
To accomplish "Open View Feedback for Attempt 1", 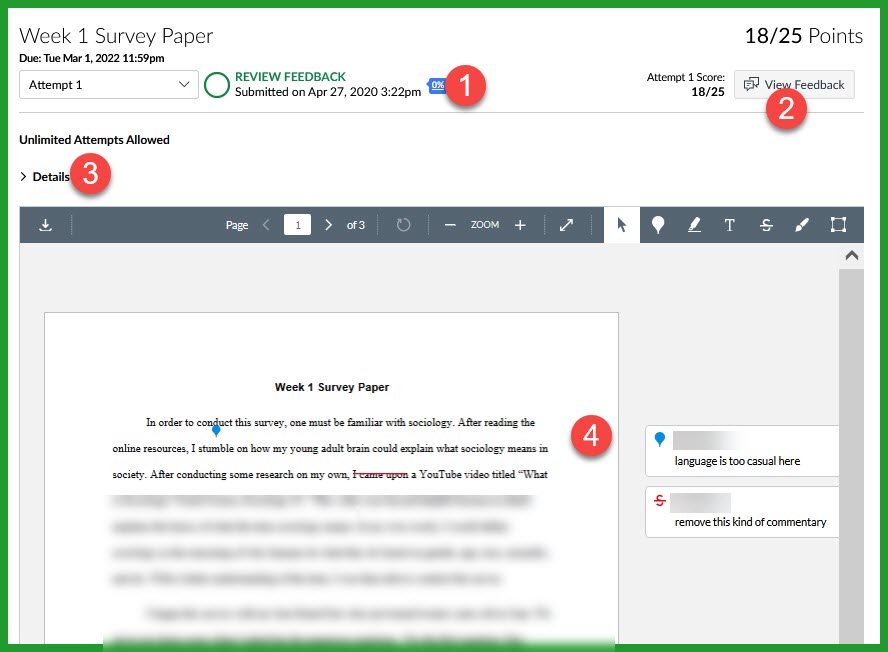I will pyautogui.click(x=794, y=85).
